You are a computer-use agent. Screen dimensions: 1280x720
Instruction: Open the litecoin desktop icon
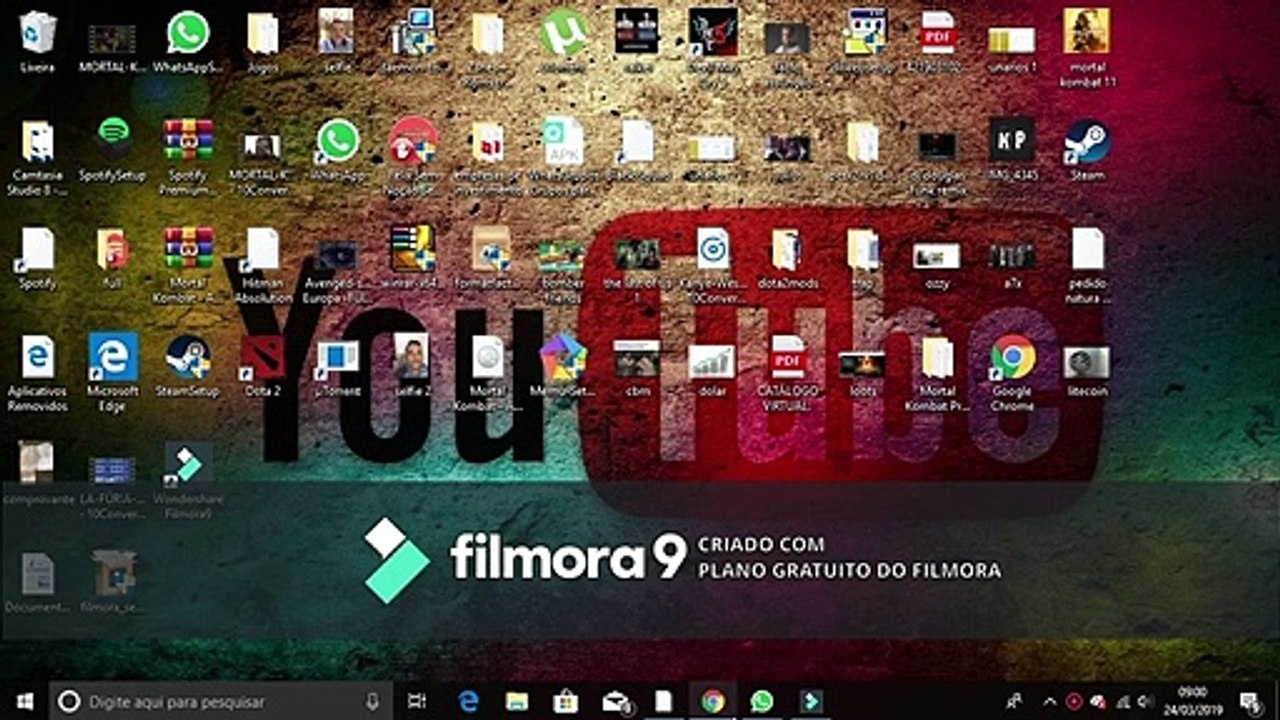(x=1087, y=370)
